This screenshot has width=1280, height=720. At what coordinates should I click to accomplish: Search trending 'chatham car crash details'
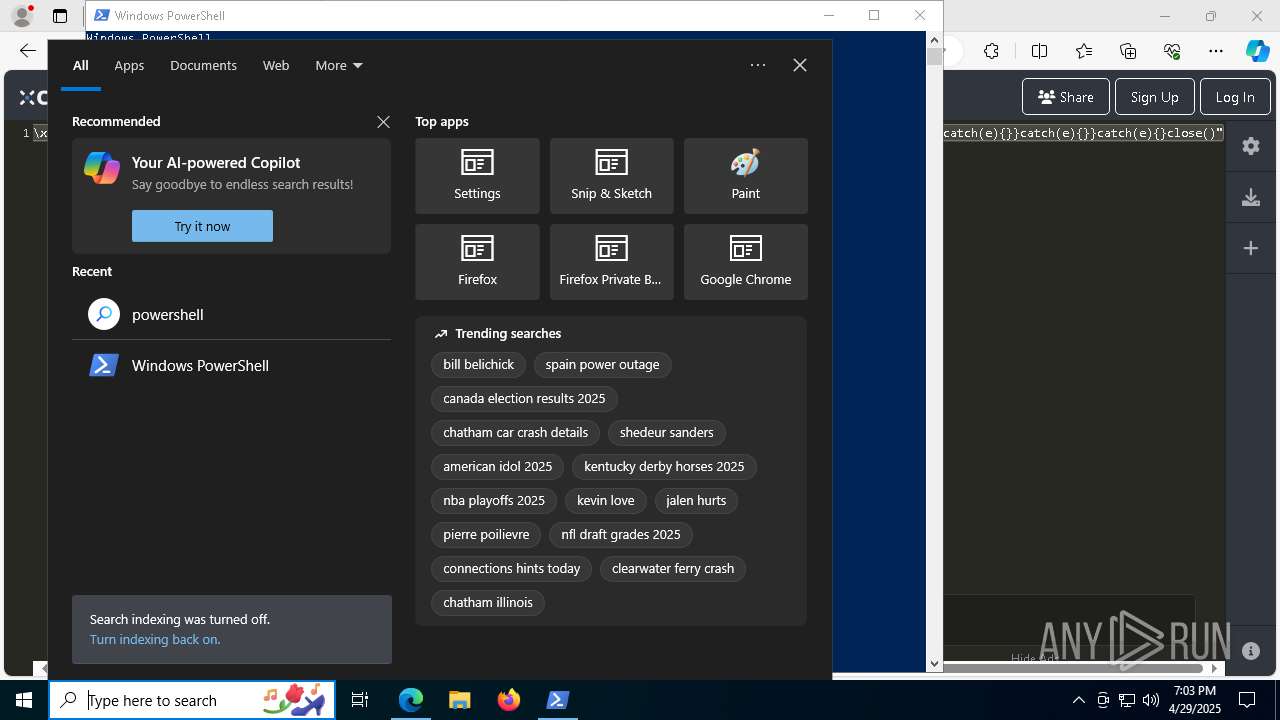point(515,433)
